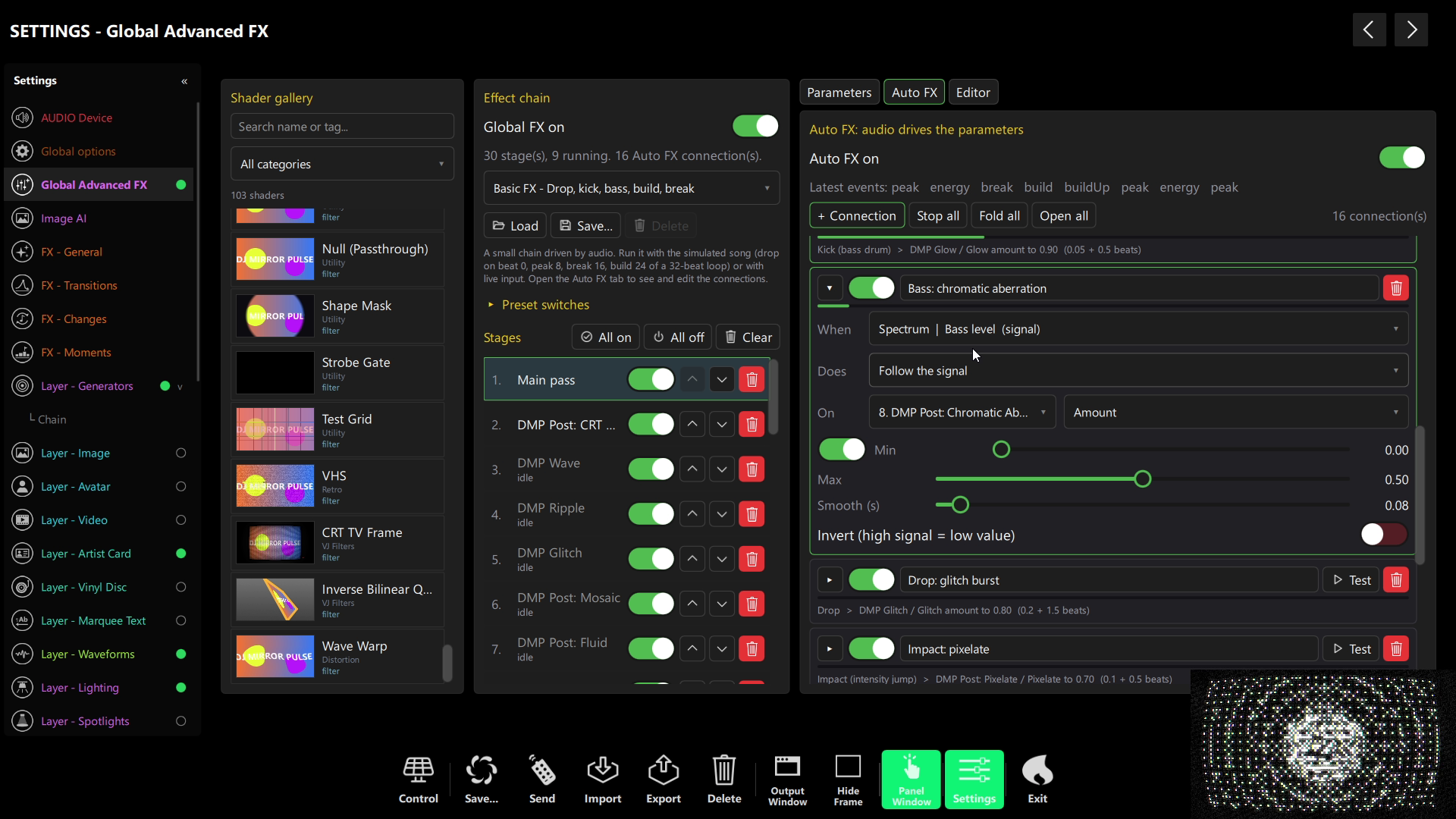1456x819 pixels.
Task: Click the Export icon in bottom toolbar
Action: pos(663,780)
